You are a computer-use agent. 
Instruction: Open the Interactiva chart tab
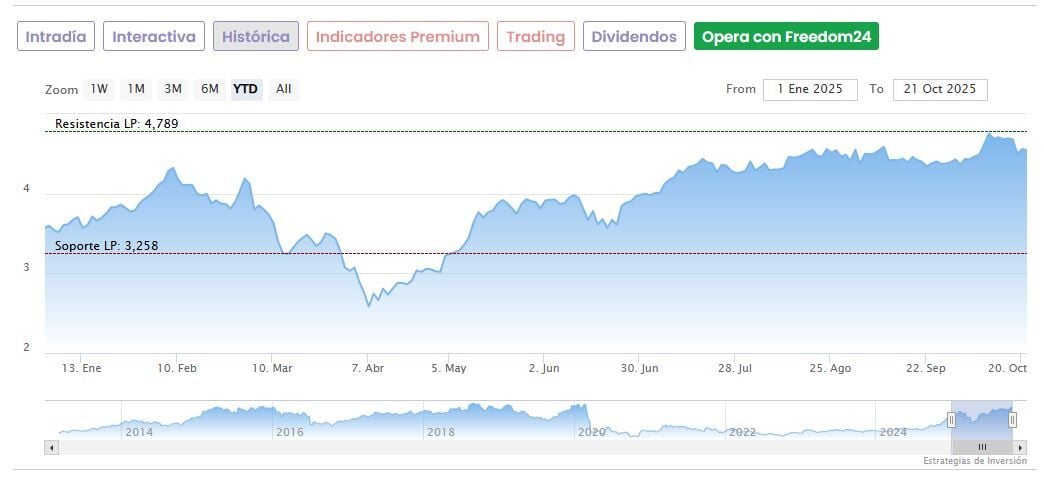click(154, 37)
